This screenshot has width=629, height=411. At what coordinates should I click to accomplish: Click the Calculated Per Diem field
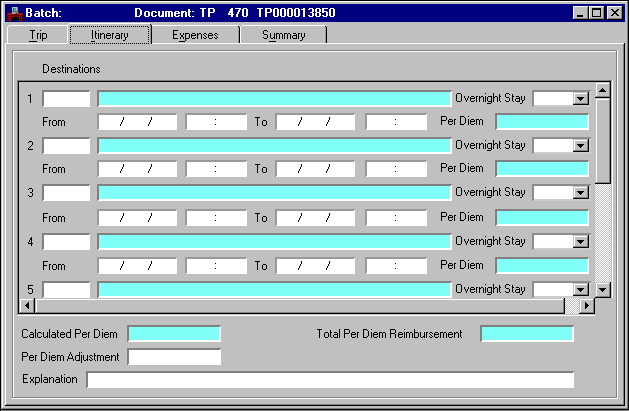(x=174, y=334)
